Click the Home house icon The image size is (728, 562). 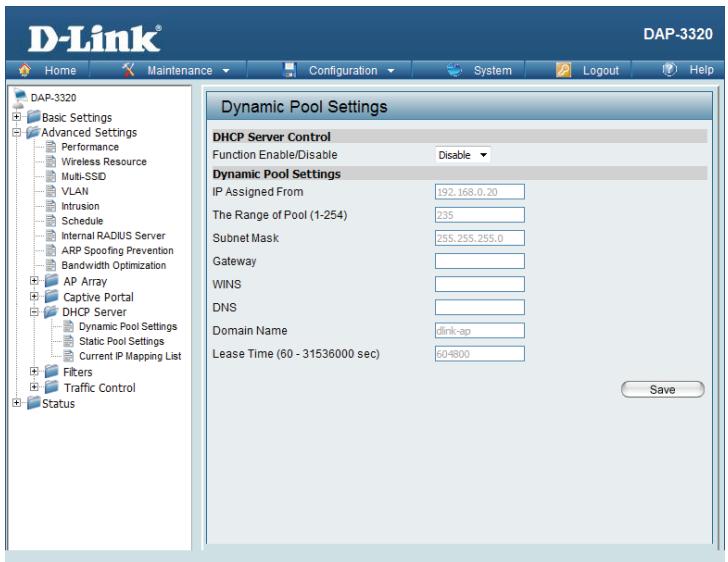tap(25, 70)
